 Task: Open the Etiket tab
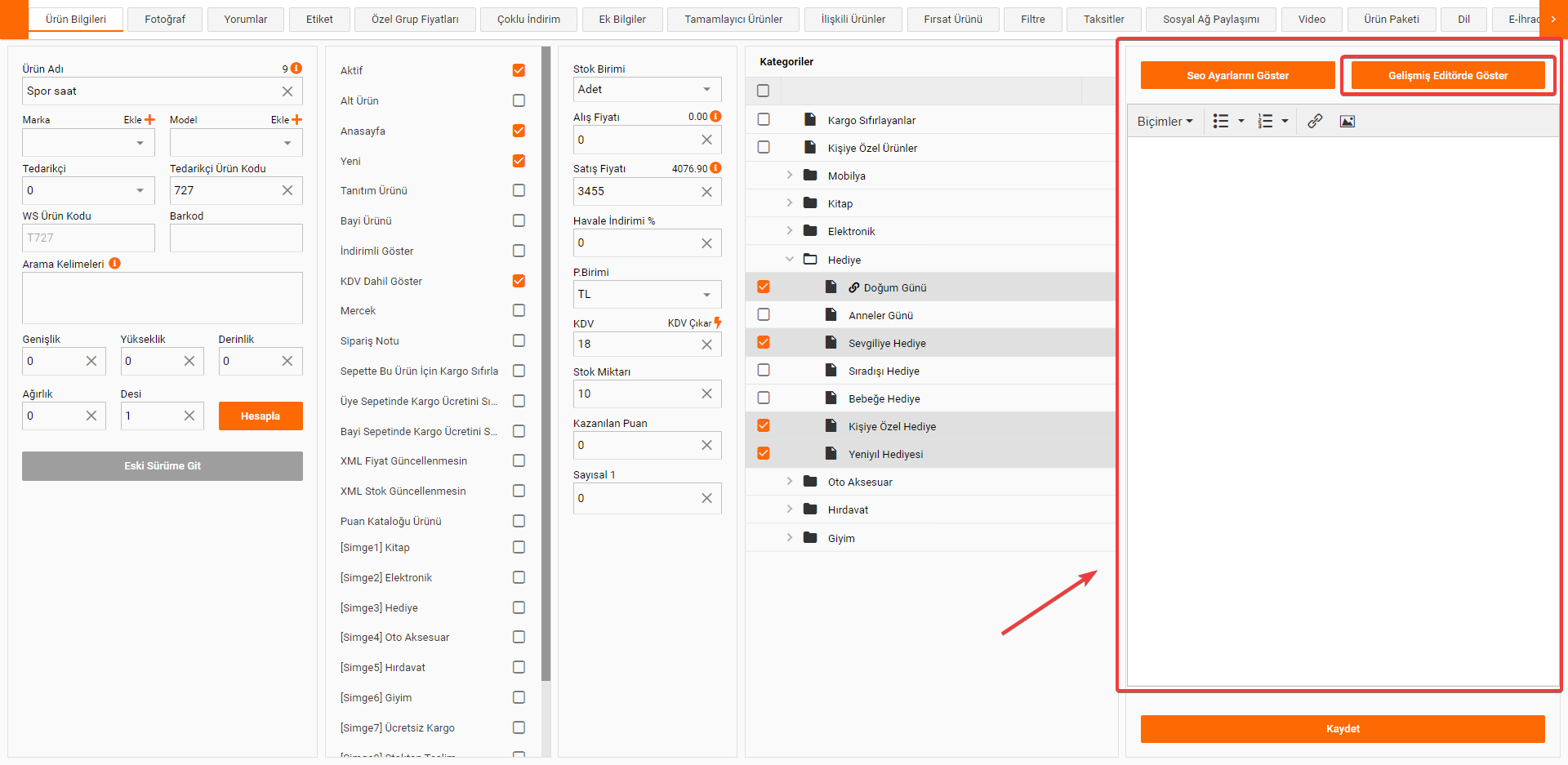tap(319, 20)
